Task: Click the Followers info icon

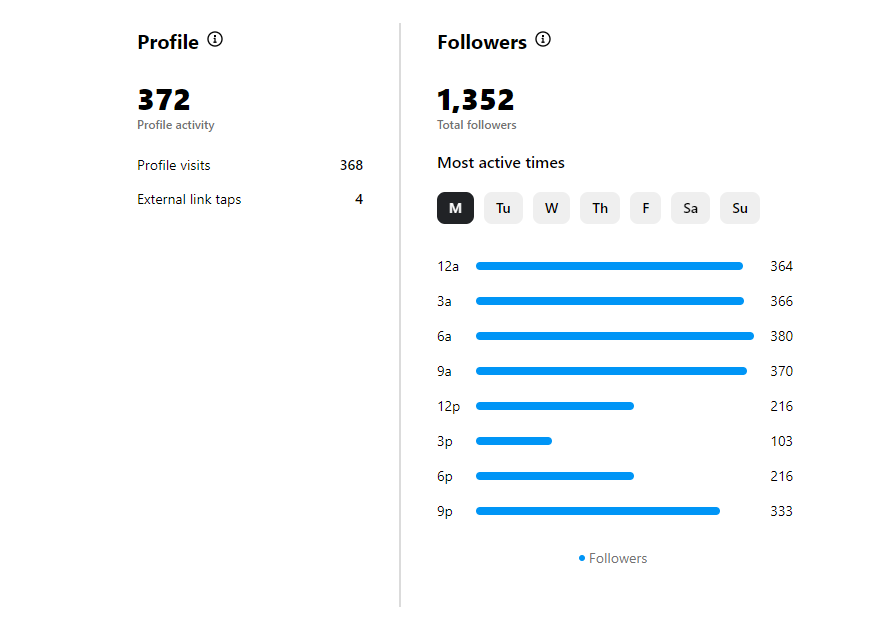Action: 543,40
